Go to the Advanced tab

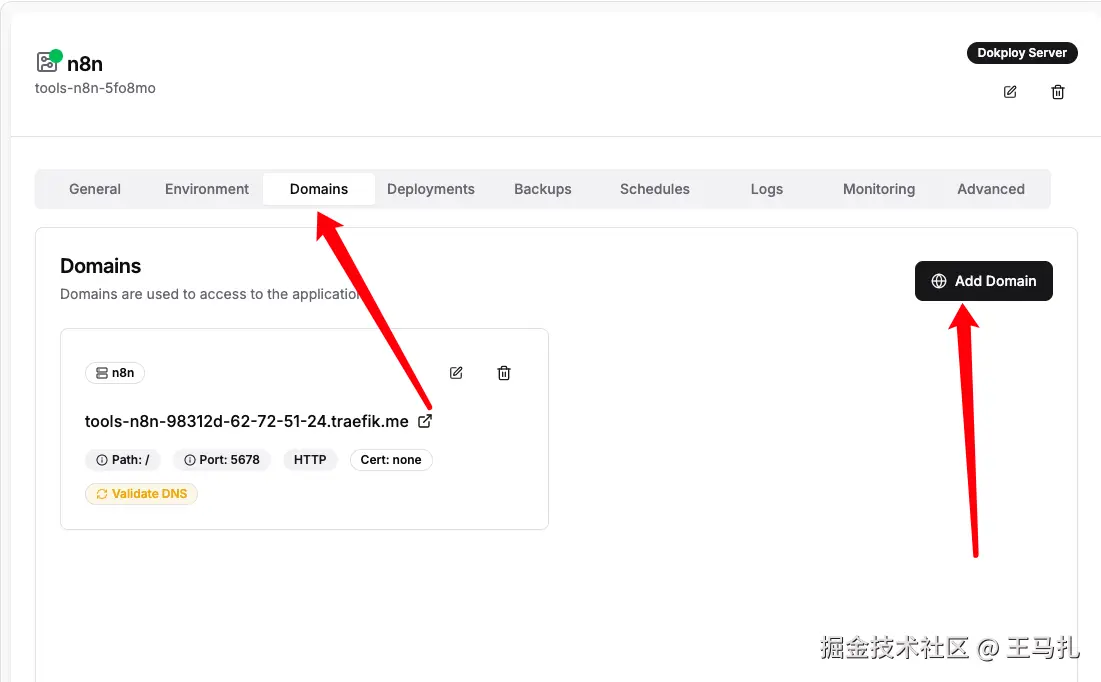991,189
